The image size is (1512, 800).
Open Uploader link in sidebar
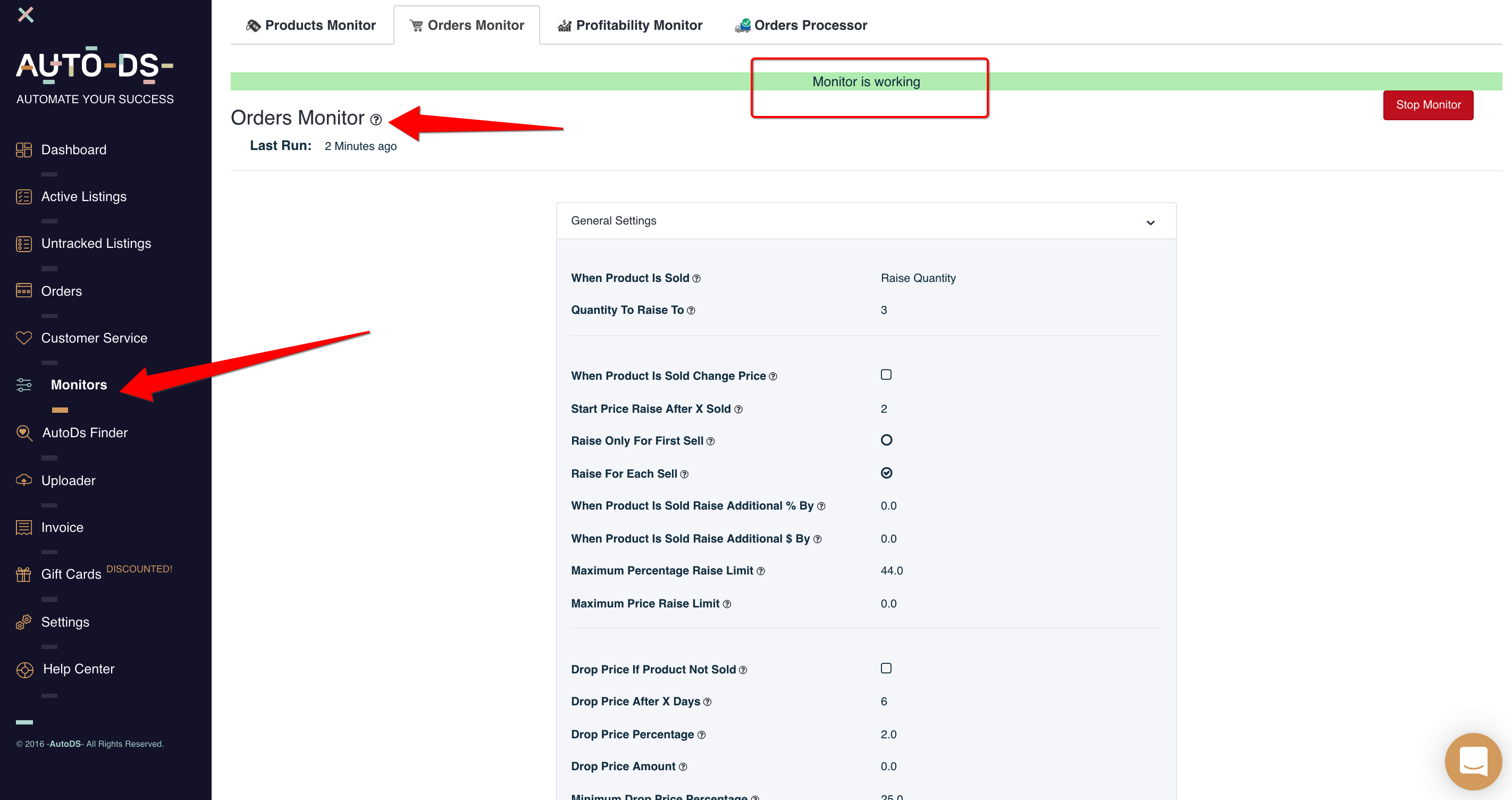[68, 481]
